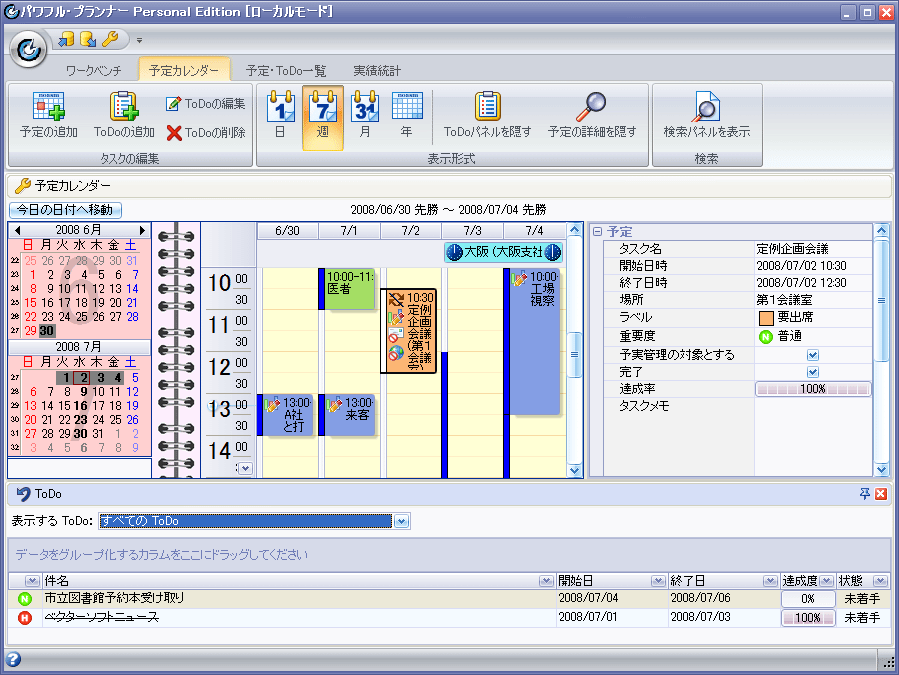Switch to day view (日)
This screenshot has width=899, height=675.
point(280,117)
